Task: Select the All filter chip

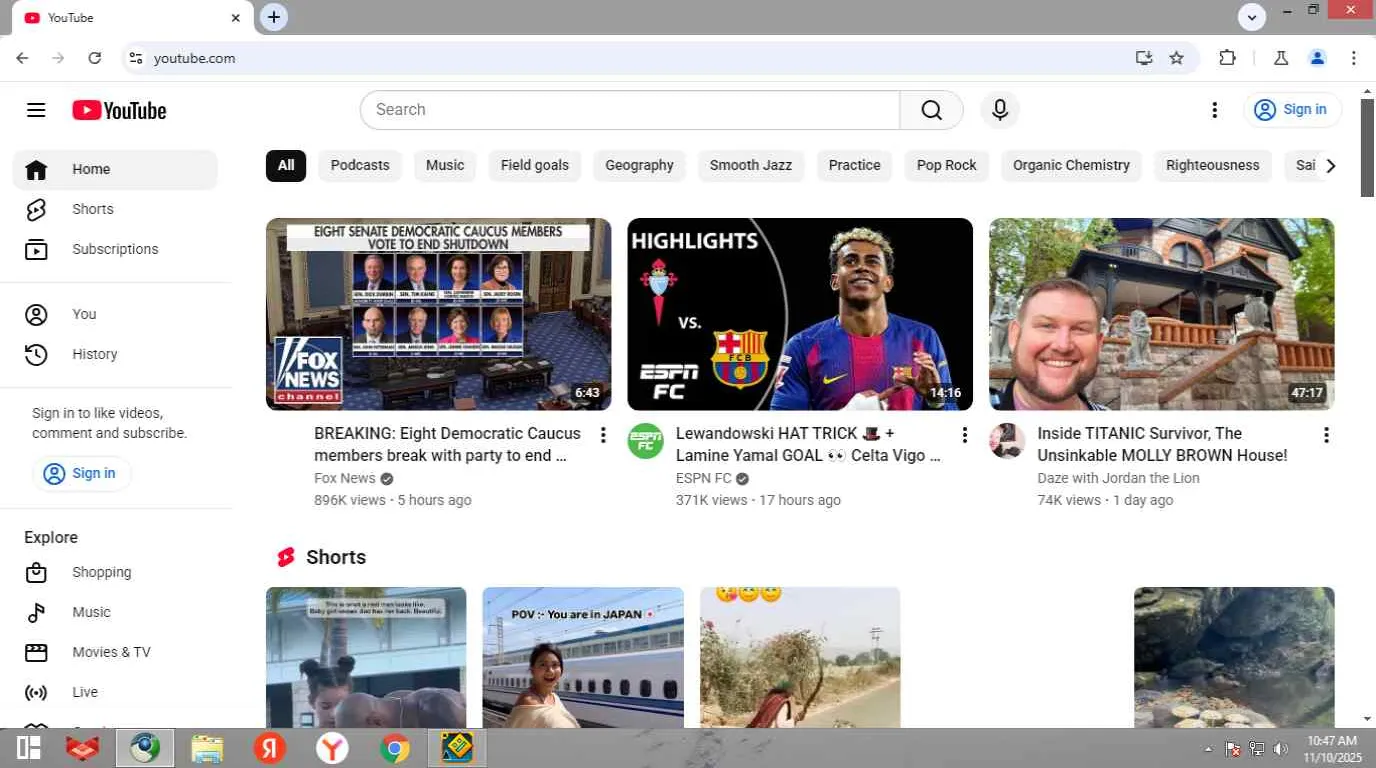Action: [x=286, y=166]
